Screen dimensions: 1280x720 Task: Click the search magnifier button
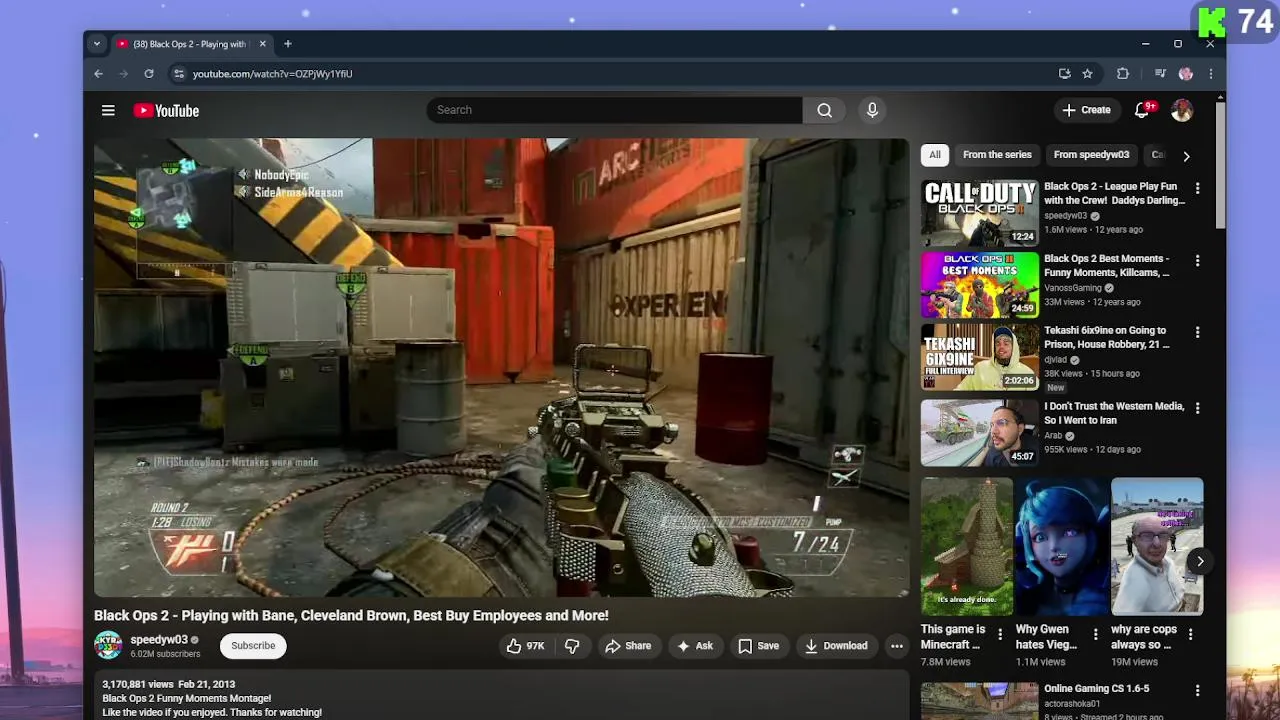[824, 110]
